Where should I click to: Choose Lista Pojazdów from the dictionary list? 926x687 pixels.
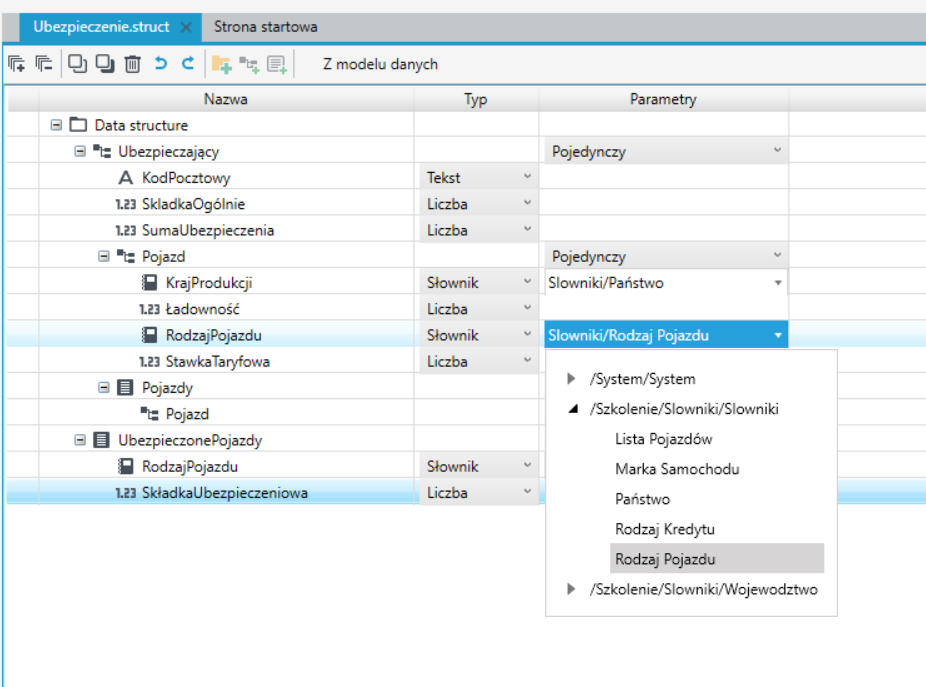664,439
